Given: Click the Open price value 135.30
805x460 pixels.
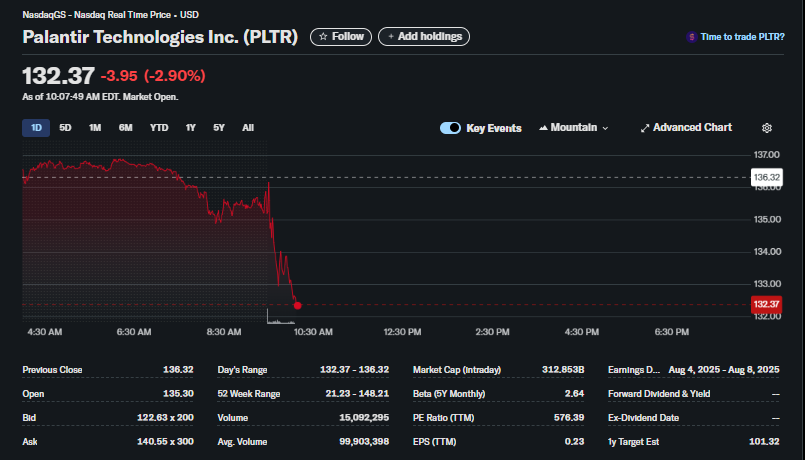Looking at the screenshot, I should [x=178, y=394].
